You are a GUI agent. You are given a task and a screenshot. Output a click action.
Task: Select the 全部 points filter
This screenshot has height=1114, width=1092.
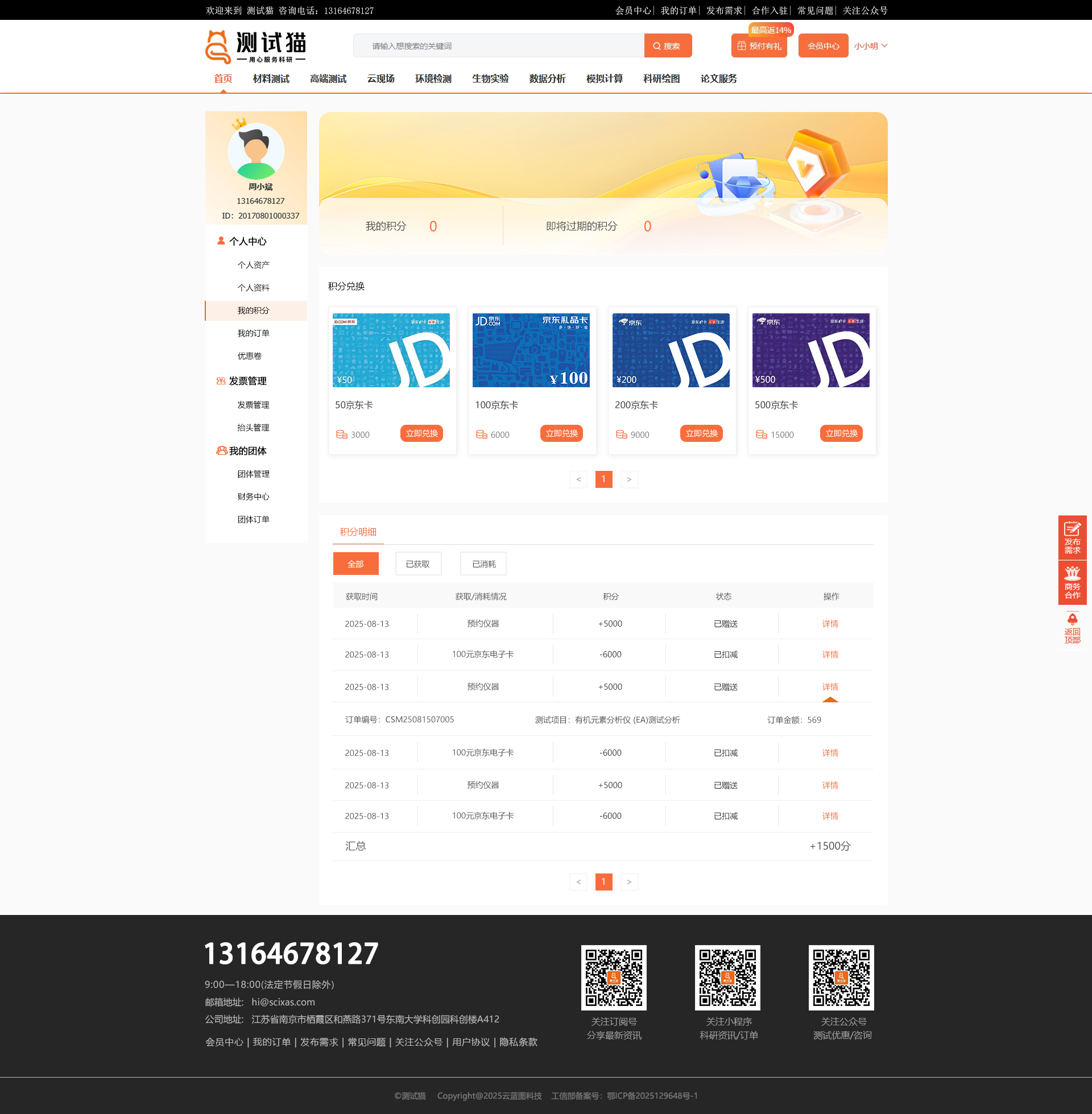[355, 564]
